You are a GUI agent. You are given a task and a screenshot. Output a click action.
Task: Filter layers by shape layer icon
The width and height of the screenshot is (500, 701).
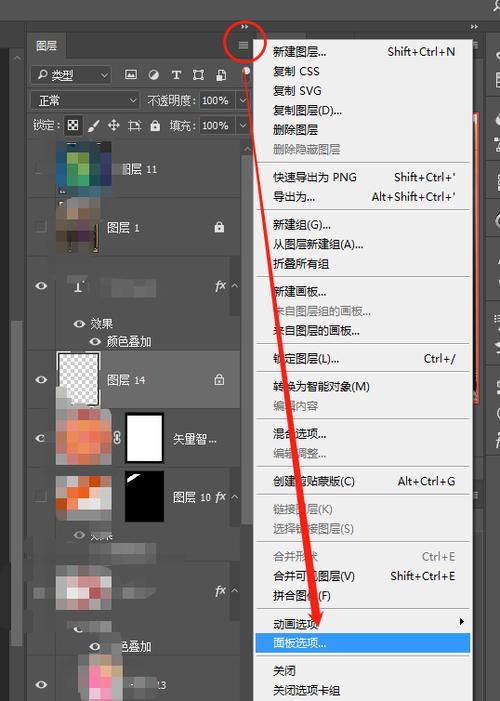click(198, 75)
